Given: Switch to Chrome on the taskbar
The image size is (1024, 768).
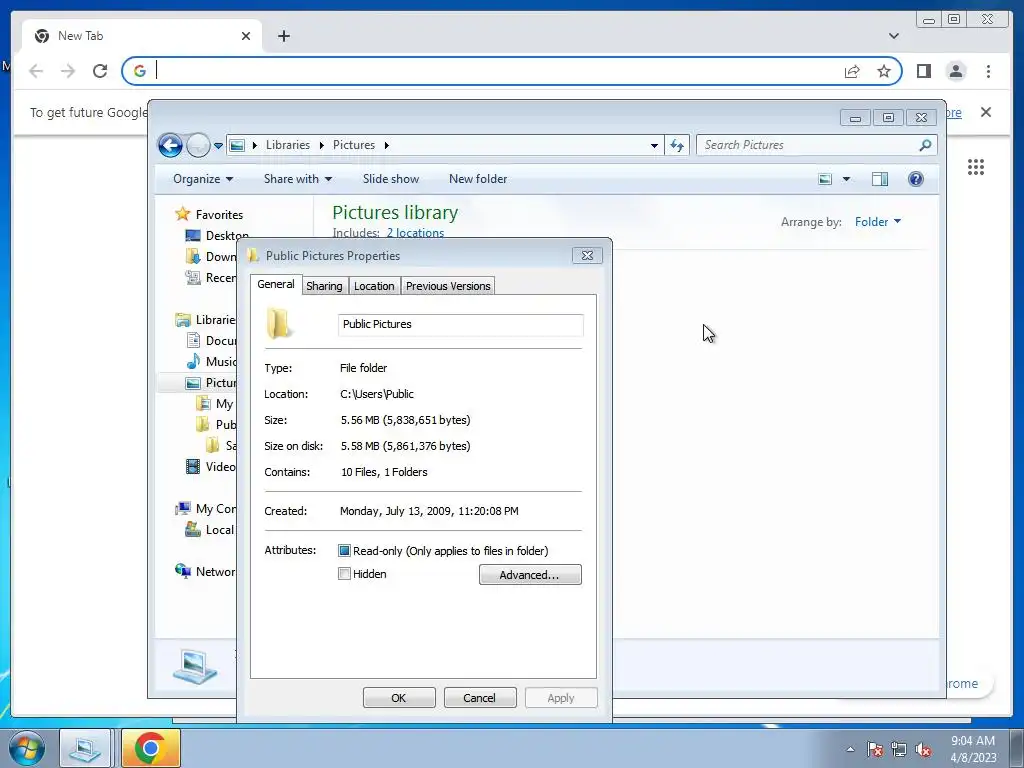Looking at the screenshot, I should (x=150, y=748).
